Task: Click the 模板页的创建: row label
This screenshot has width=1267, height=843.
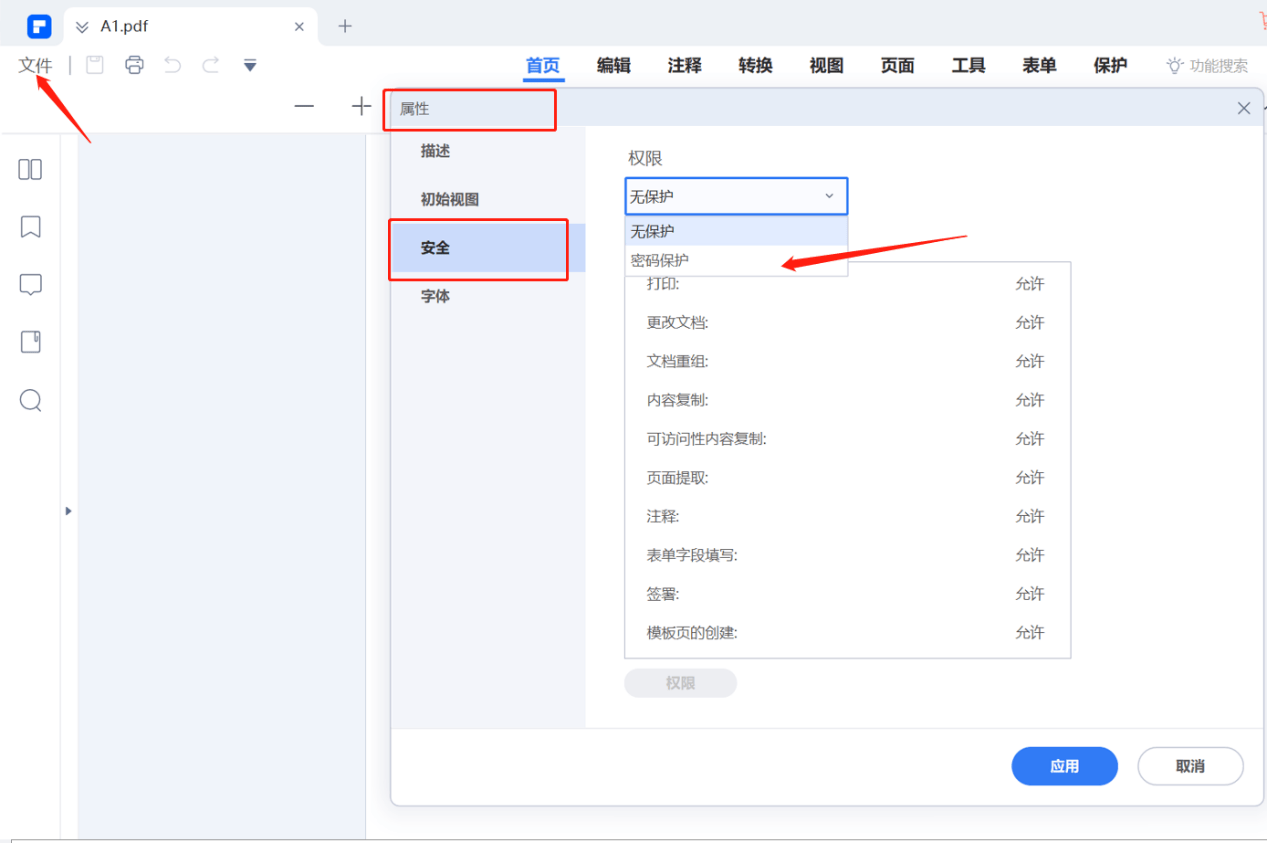Action: [x=692, y=633]
